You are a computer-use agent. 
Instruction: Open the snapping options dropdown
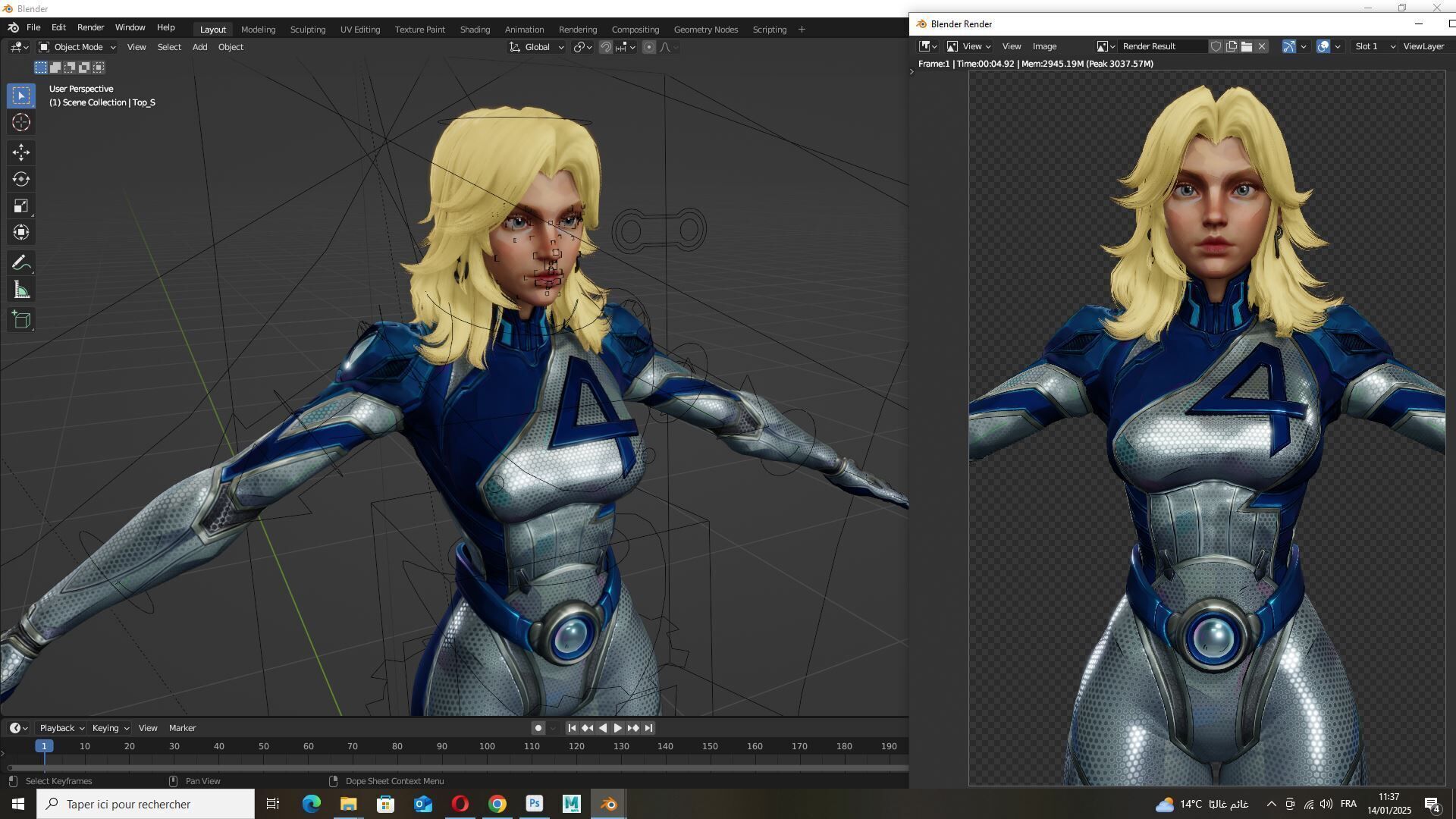(626, 47)
